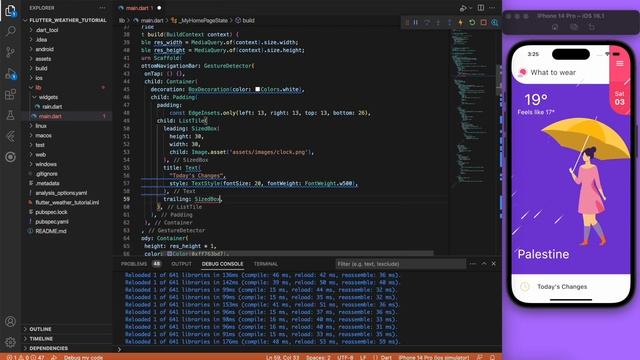
Task: Open the Accounts icon in activity bar
Action: tap(10, 321)
